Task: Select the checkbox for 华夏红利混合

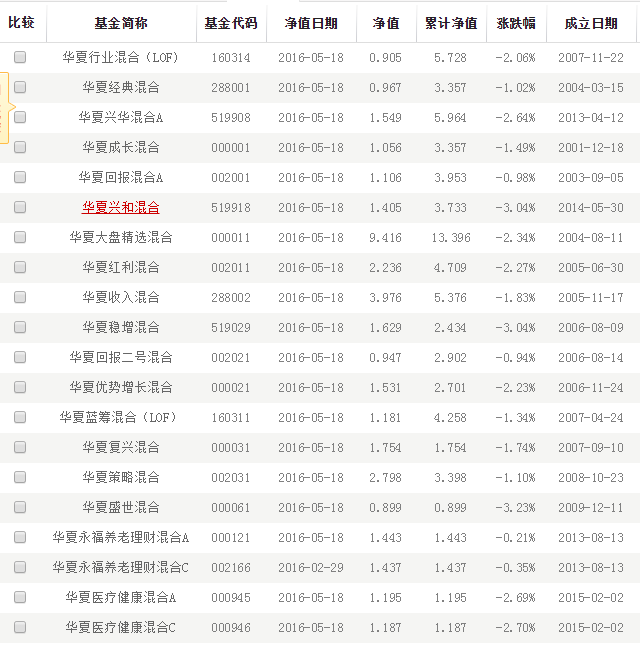Action: pyautogui.click(x=20, y=267)
